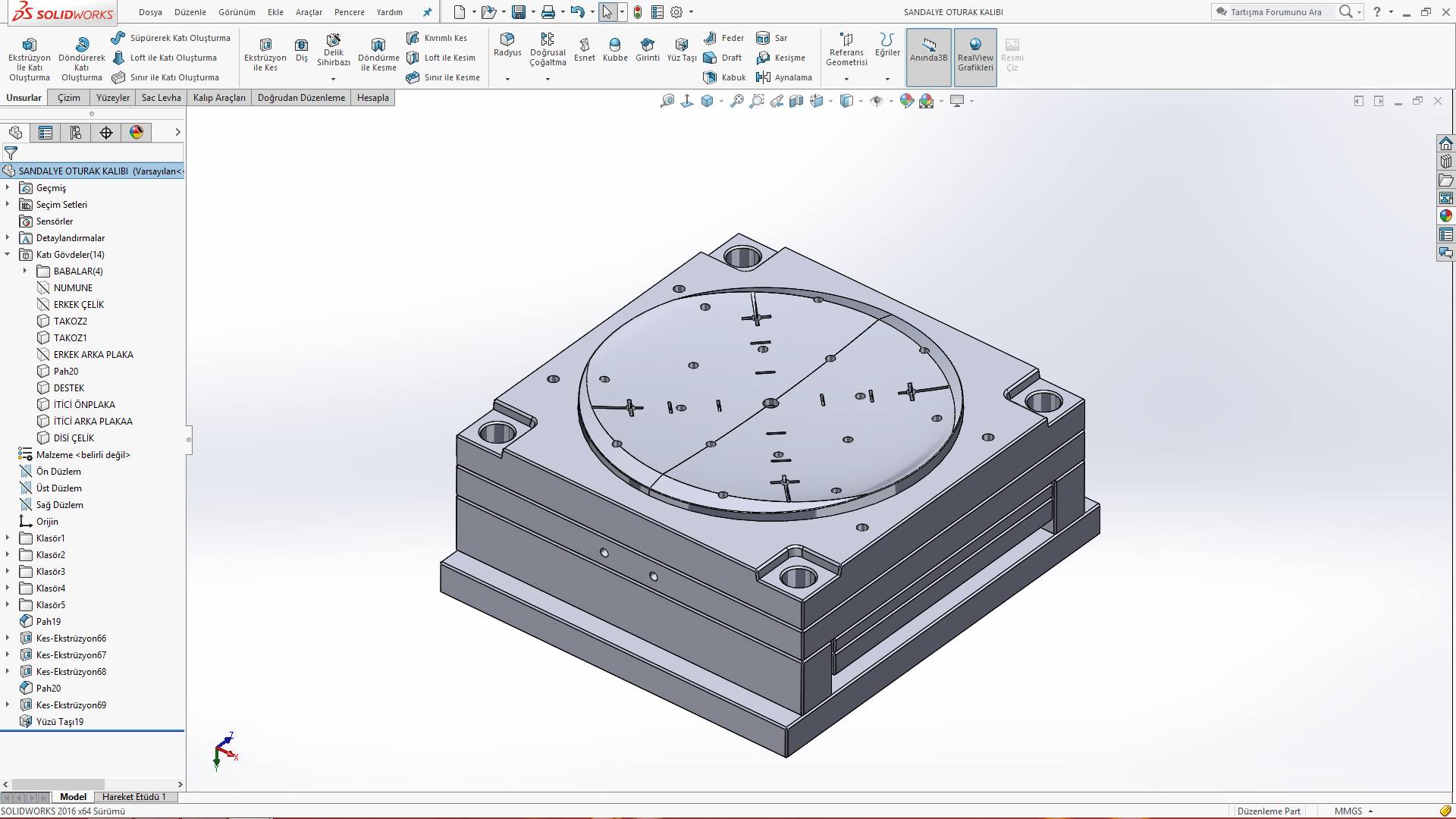Open the Edit Appearance color icon
The width and height of the screenshot is (1456, 819).
(x=907, y=101)
